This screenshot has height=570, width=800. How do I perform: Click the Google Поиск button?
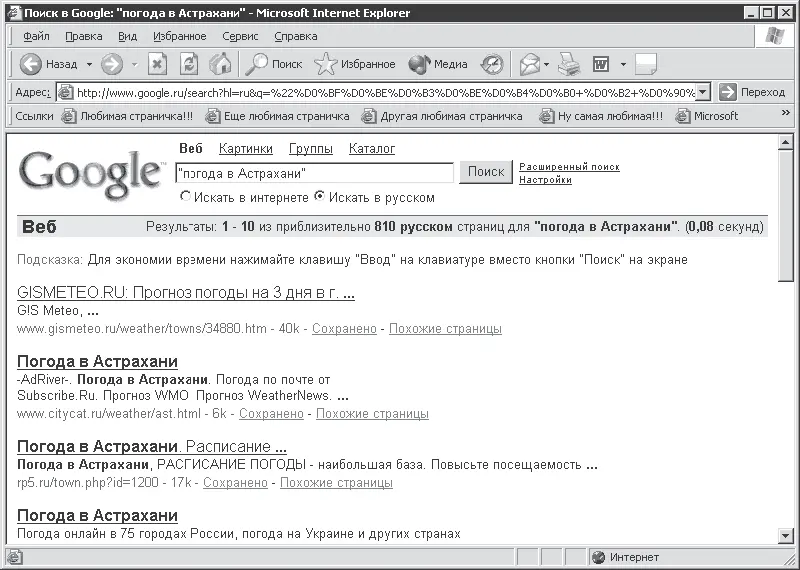pos(486,172)
